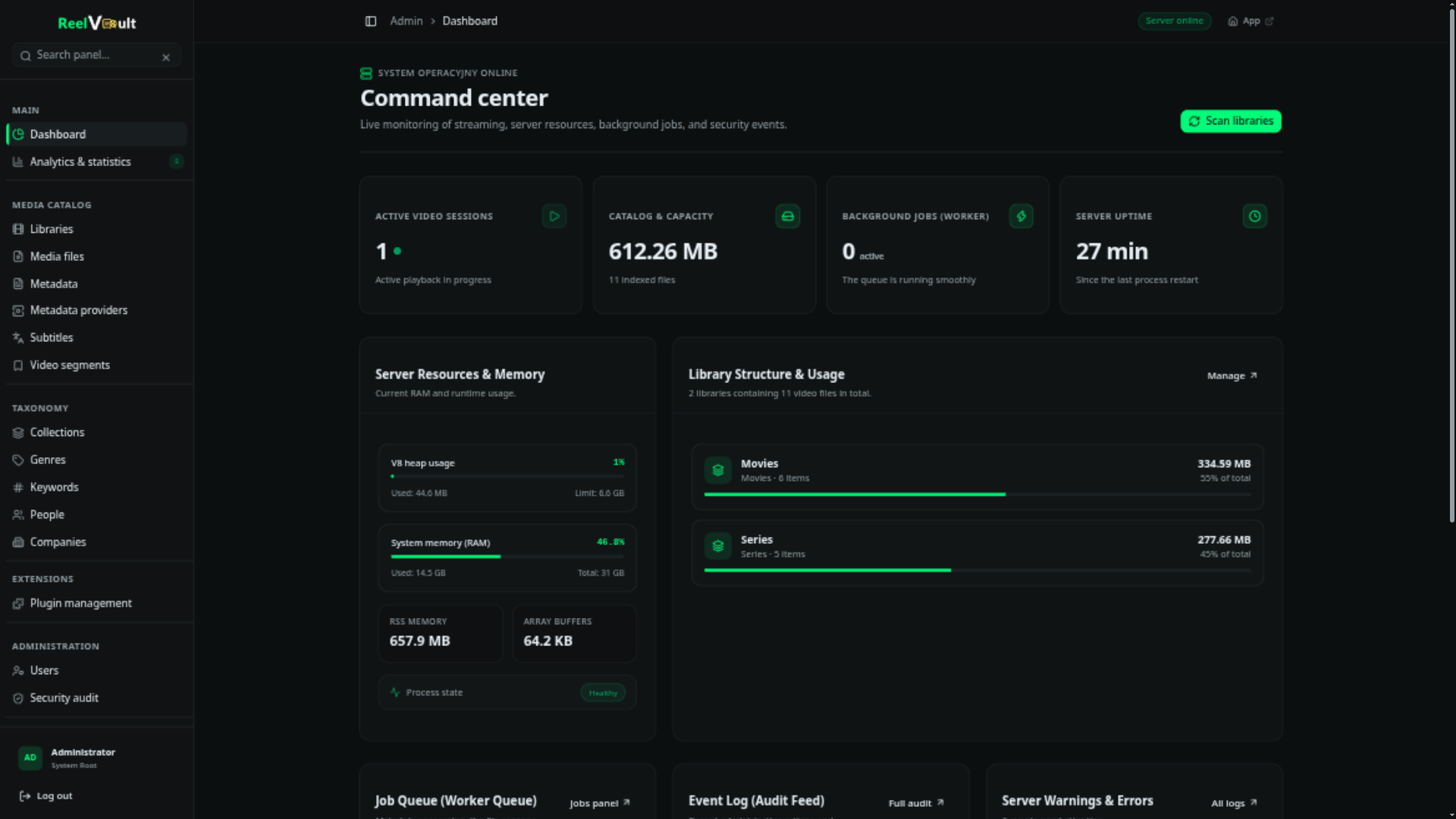The height and width of the screenshot is (819, 1456).
Task: Click the Dashboard sidebar icon
Action: 18,134
